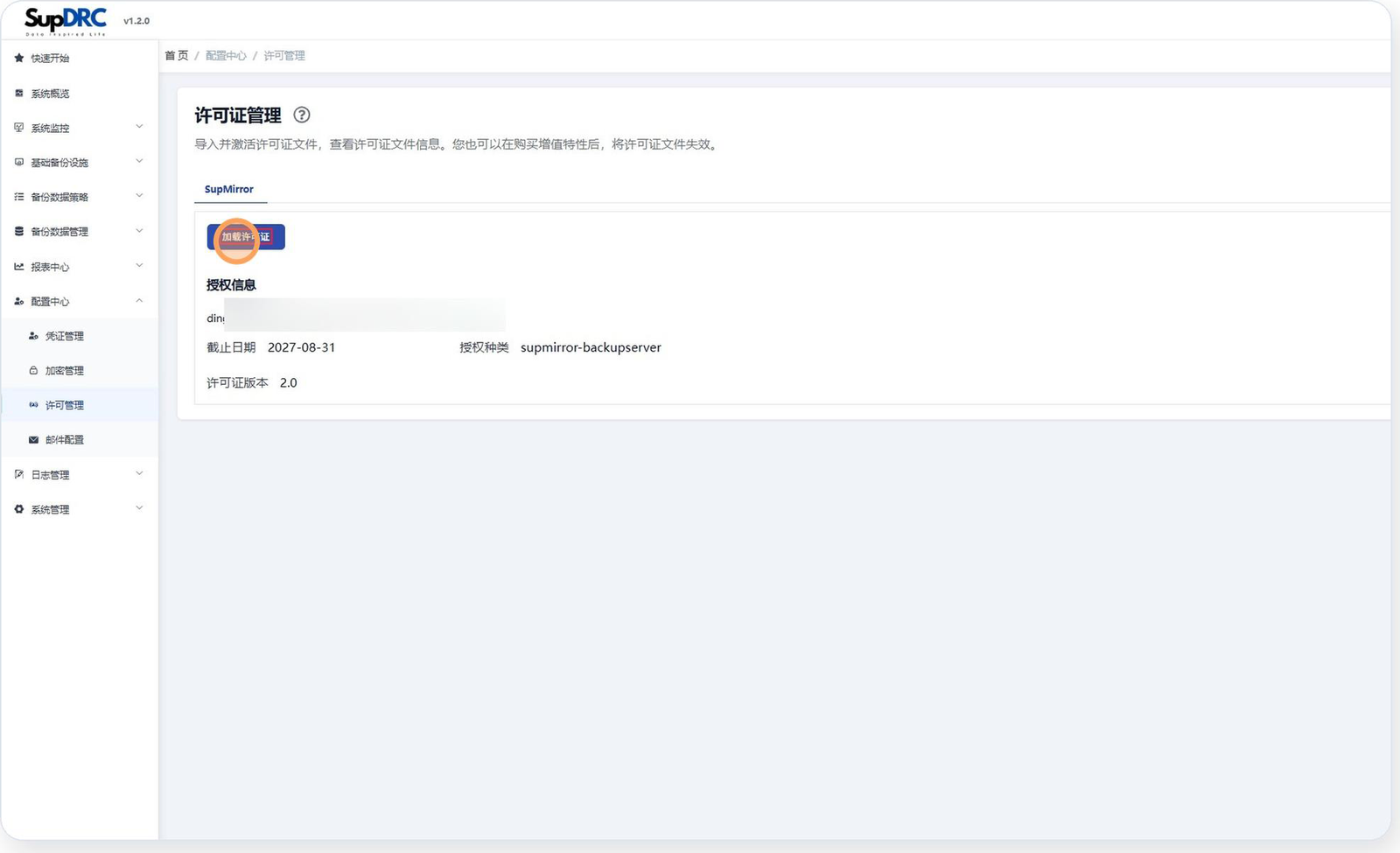Open the help question-mark icon beside 许可证管理
Screen dimensions: 1400x853
302,115
